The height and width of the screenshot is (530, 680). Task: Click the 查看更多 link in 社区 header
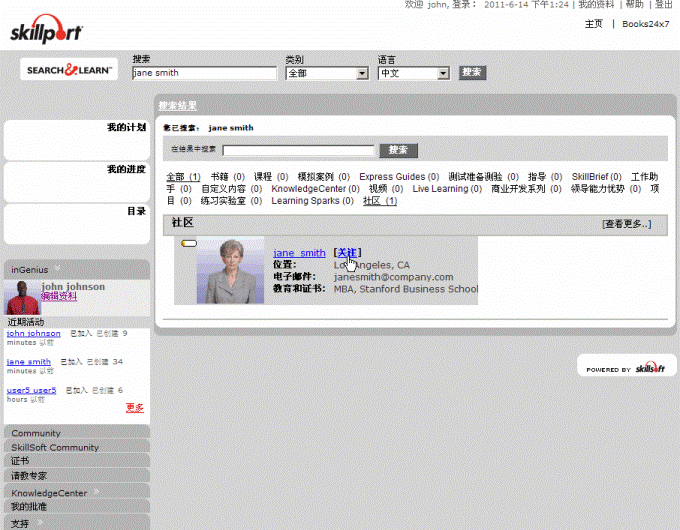(x=627, y=224)
